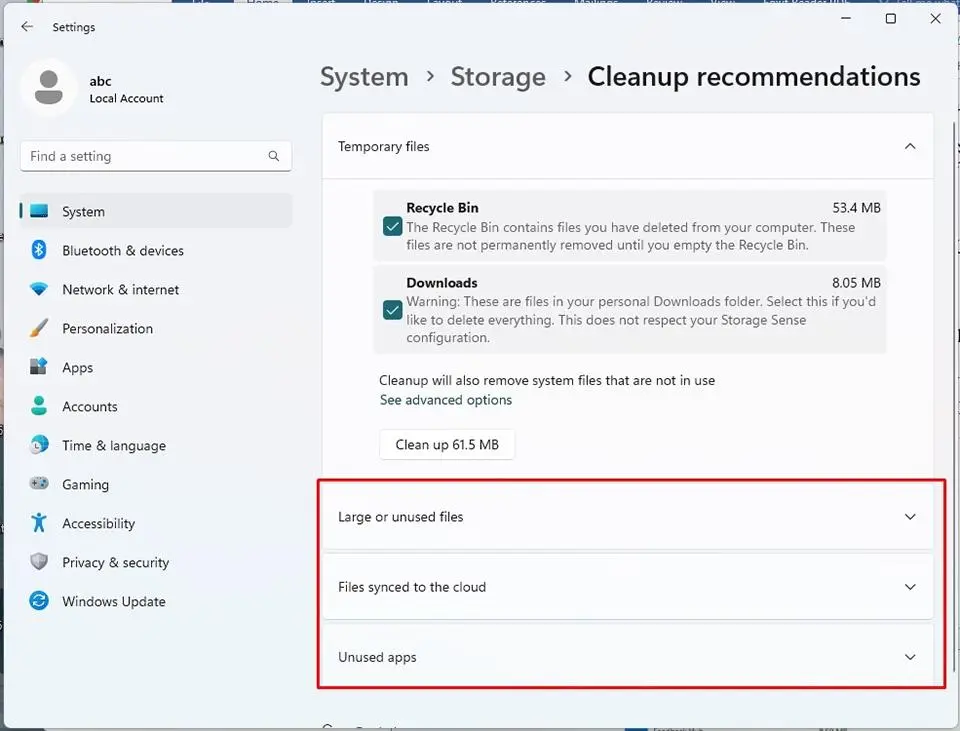Click the Personalization paintbrush icon

point(39,328)
